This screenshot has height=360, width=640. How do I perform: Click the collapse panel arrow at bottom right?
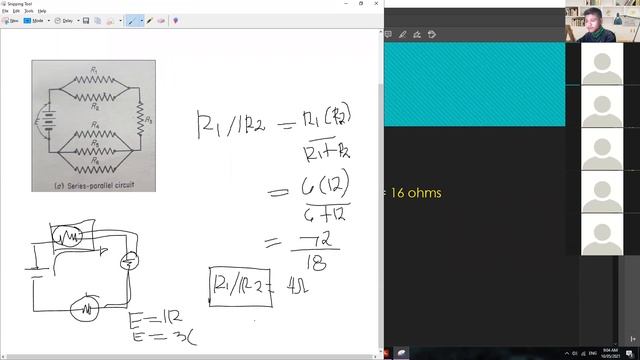(633, 339)
